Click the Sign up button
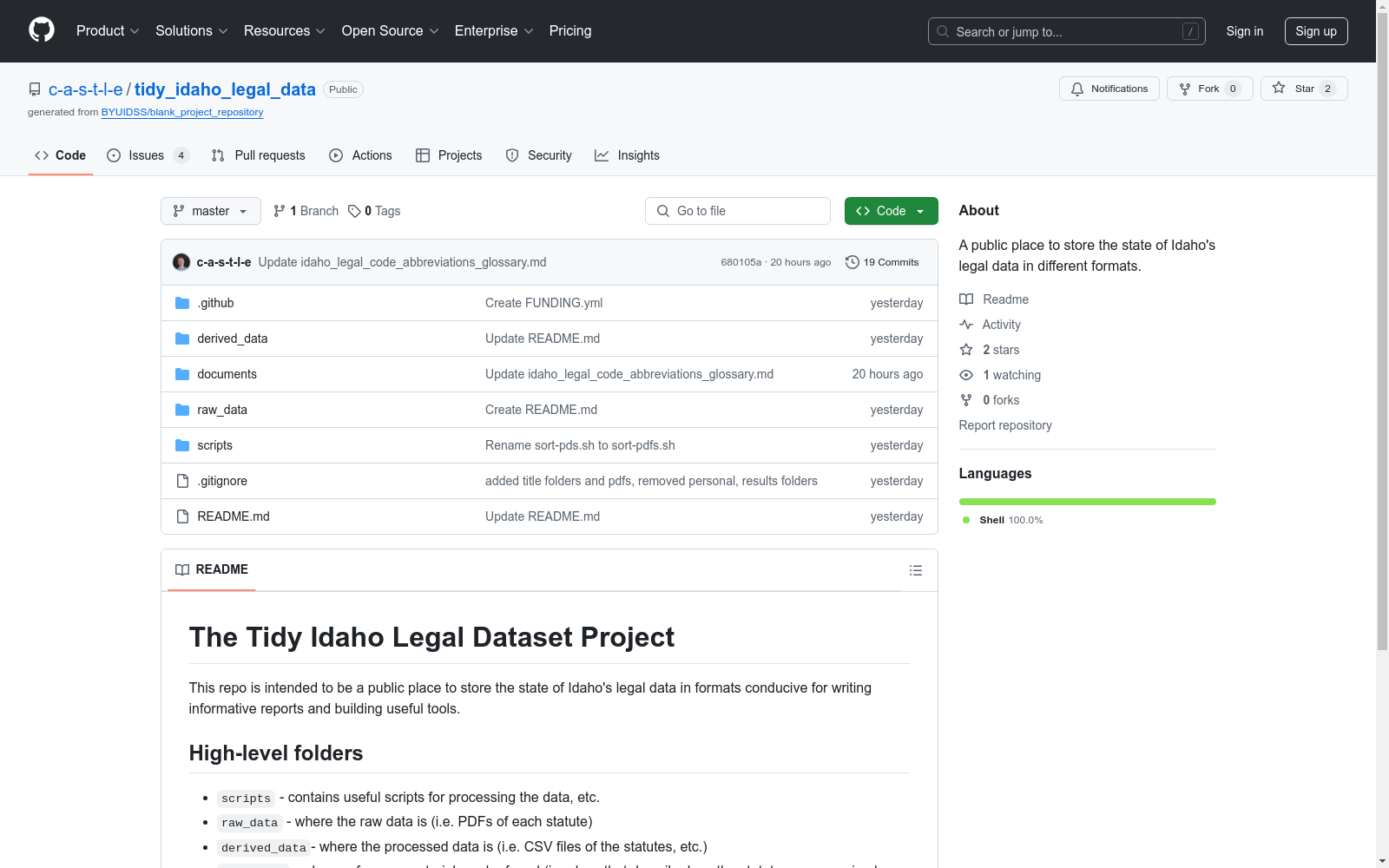Screen dimensions: 1389x868 tap(1316, 31)
